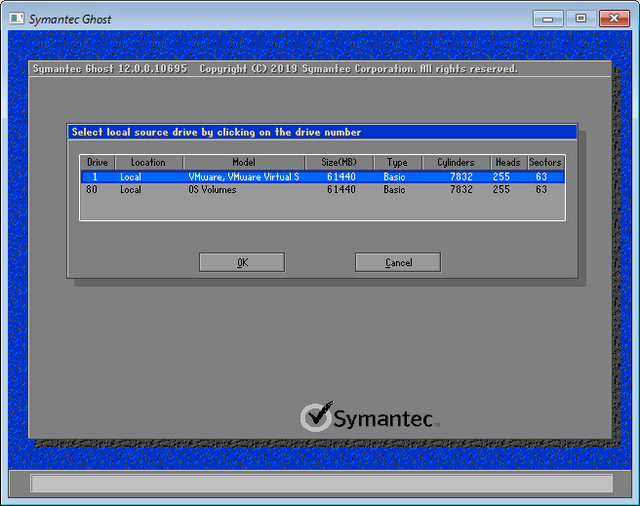Click 61440 size in drive 1 row
This screenshot has height=506, width=640.
pyautogui.click(x=341, y=177)
